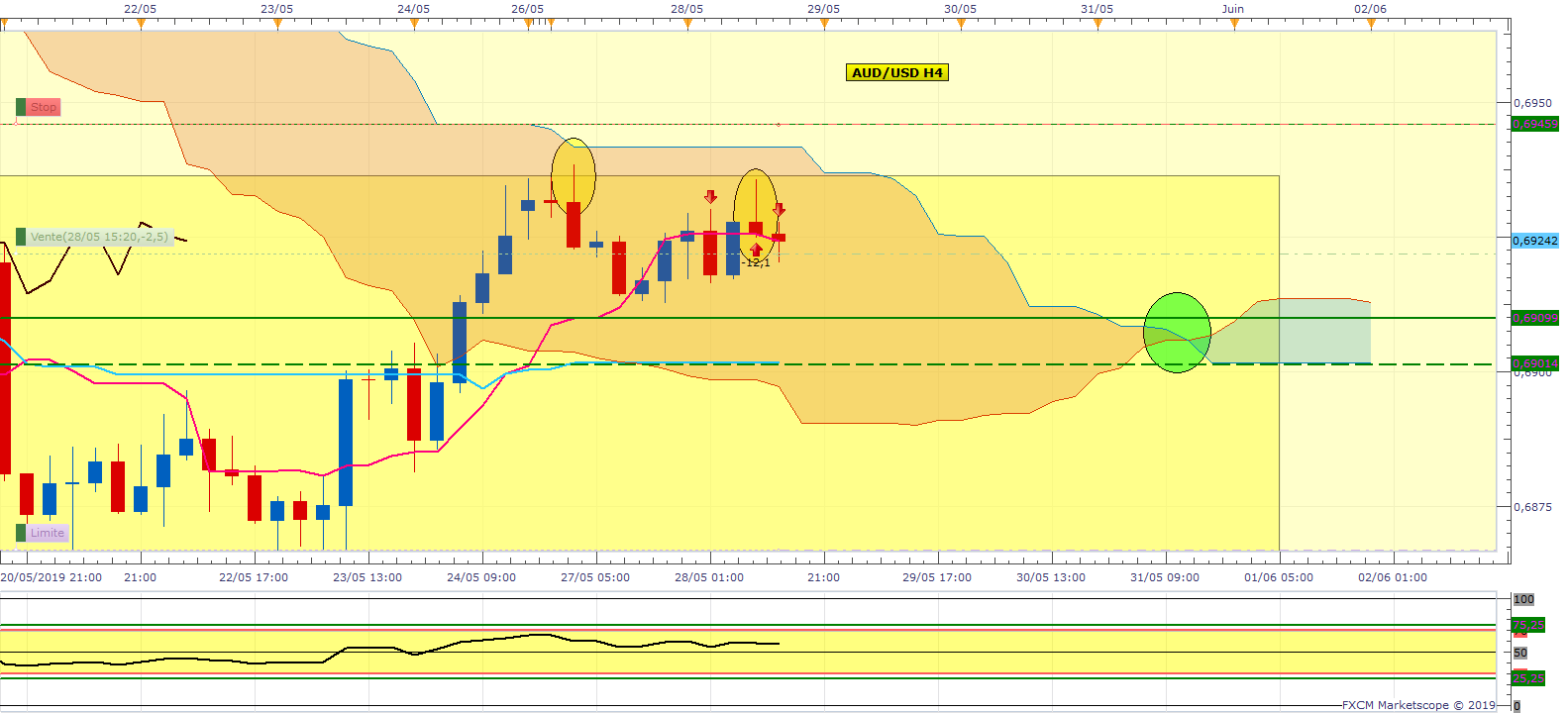Select the green ellipse annotation on chart
This screenshot has width=1568, height=713.
[x=1177, y=333]
